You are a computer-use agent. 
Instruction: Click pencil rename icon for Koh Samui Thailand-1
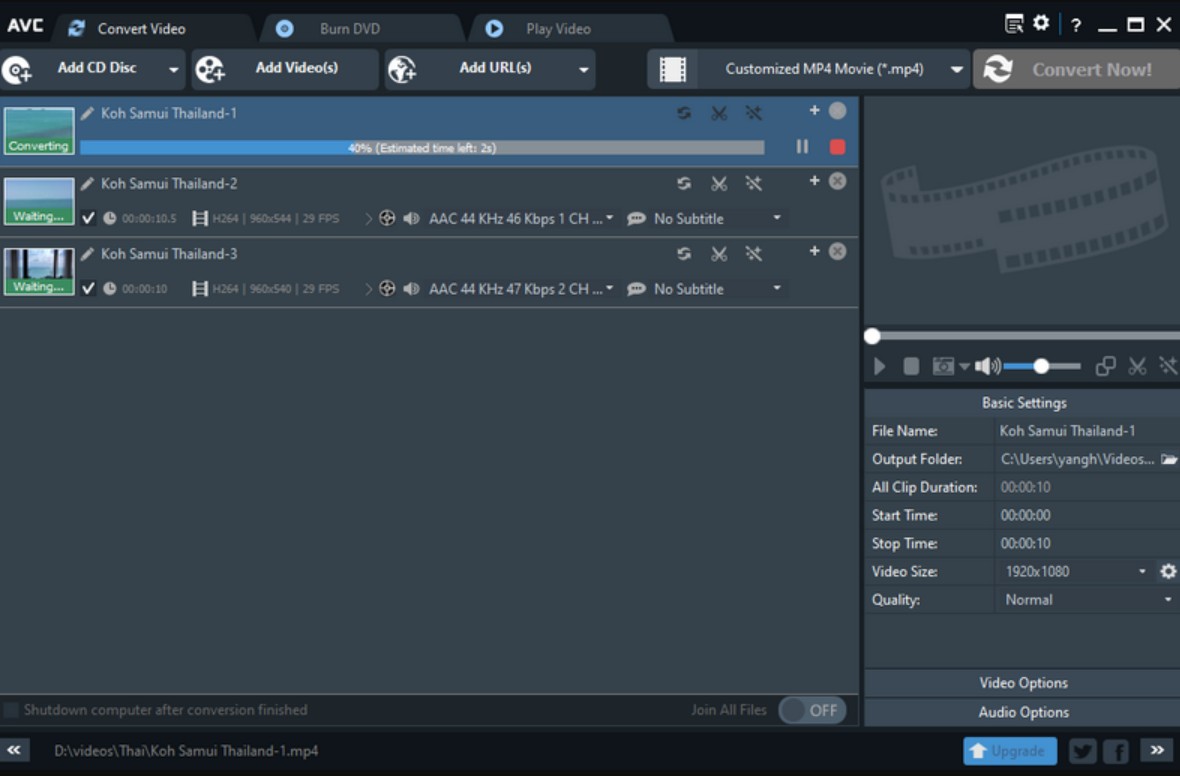(87, 114)
